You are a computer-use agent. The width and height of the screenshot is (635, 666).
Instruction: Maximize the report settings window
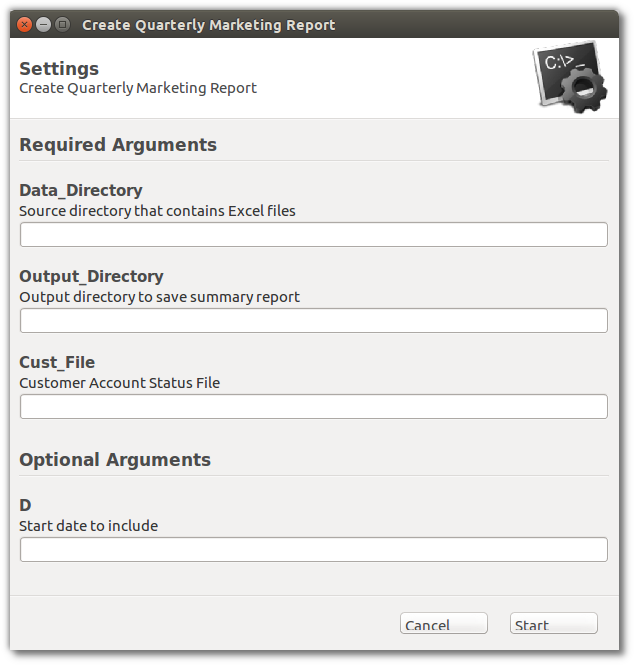62,25
